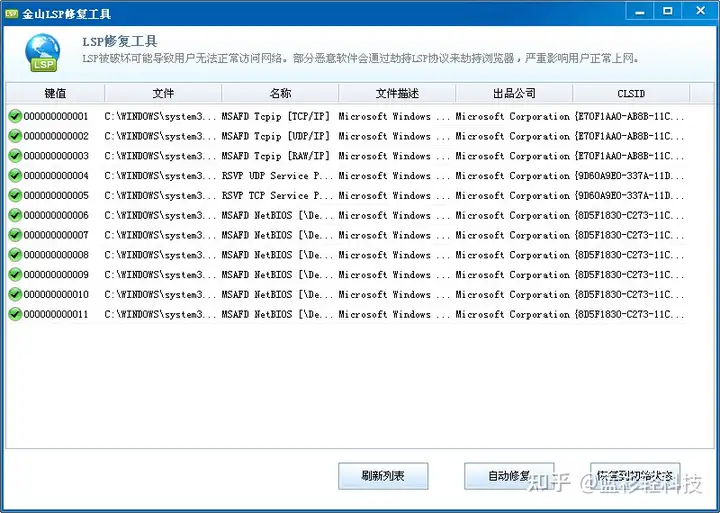
Task: Select key value 000000000003
Action: tap(56, 156)
